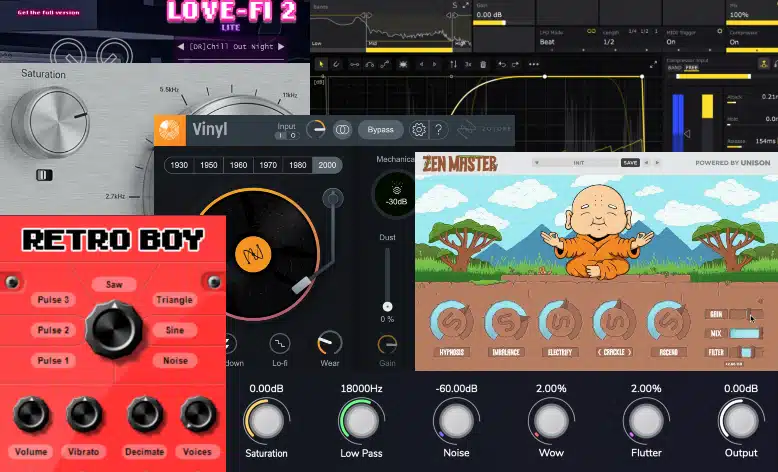Click the HYPNOSIS label button in Zen Master

coord(452,352)
